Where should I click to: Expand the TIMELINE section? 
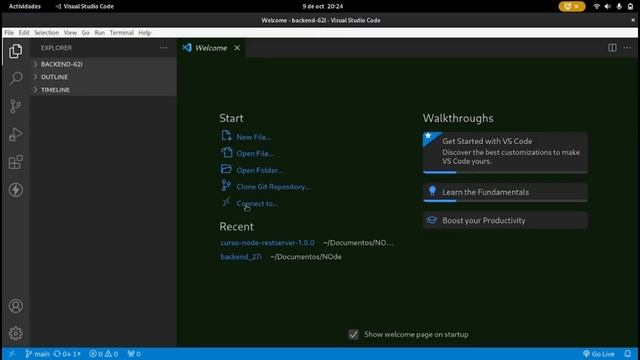click(x=104, y=89)
